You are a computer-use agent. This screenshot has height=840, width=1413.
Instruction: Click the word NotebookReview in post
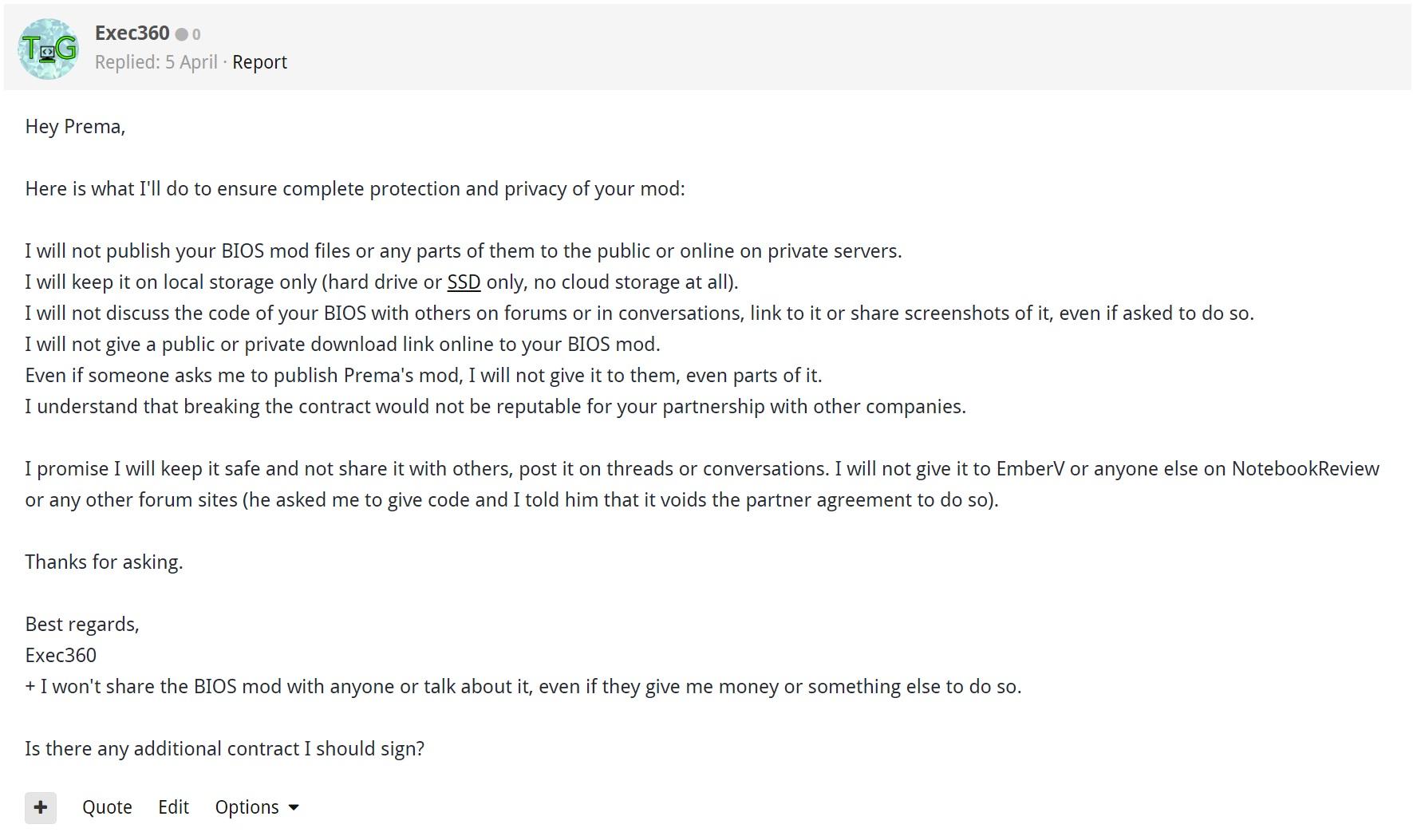tap(1304, 469)
